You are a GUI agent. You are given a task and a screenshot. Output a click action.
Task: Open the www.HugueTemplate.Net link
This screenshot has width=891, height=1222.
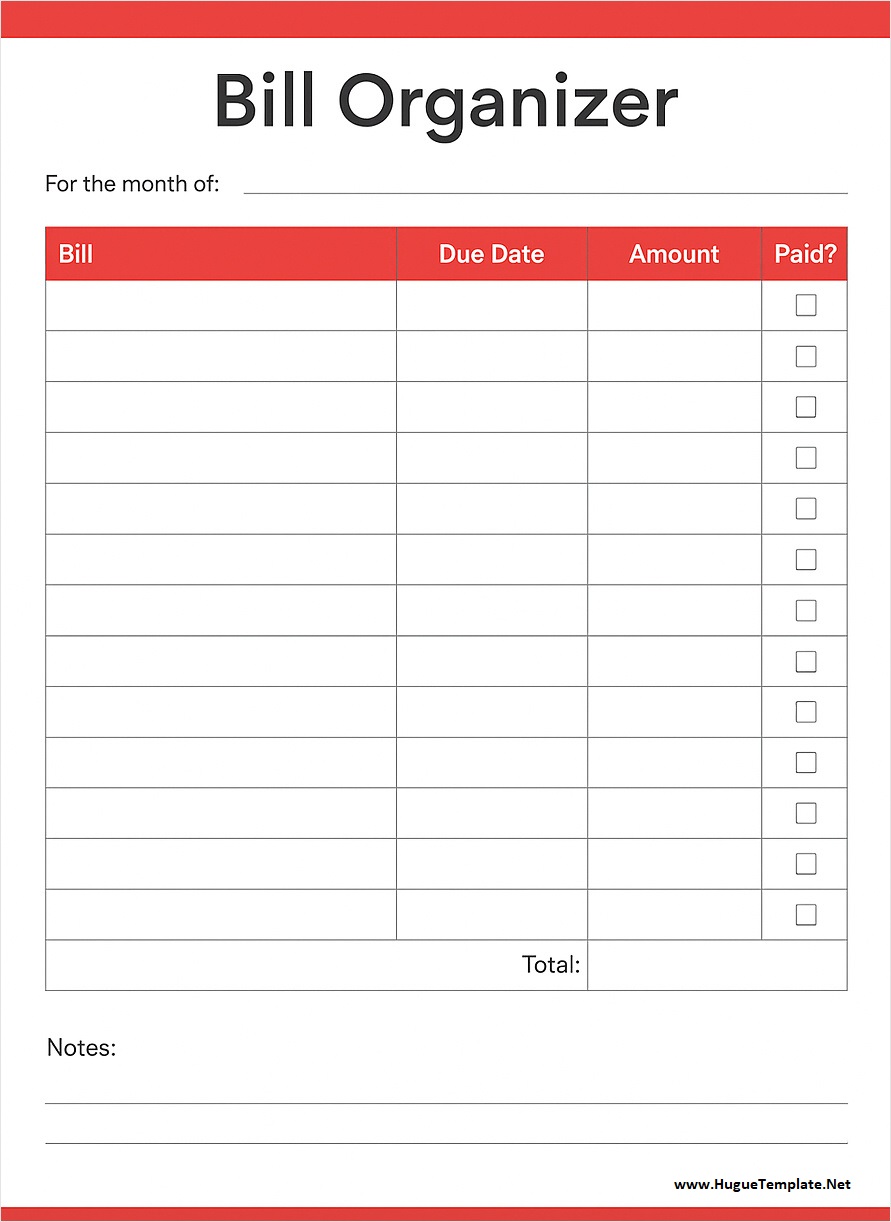[762, 1184]
